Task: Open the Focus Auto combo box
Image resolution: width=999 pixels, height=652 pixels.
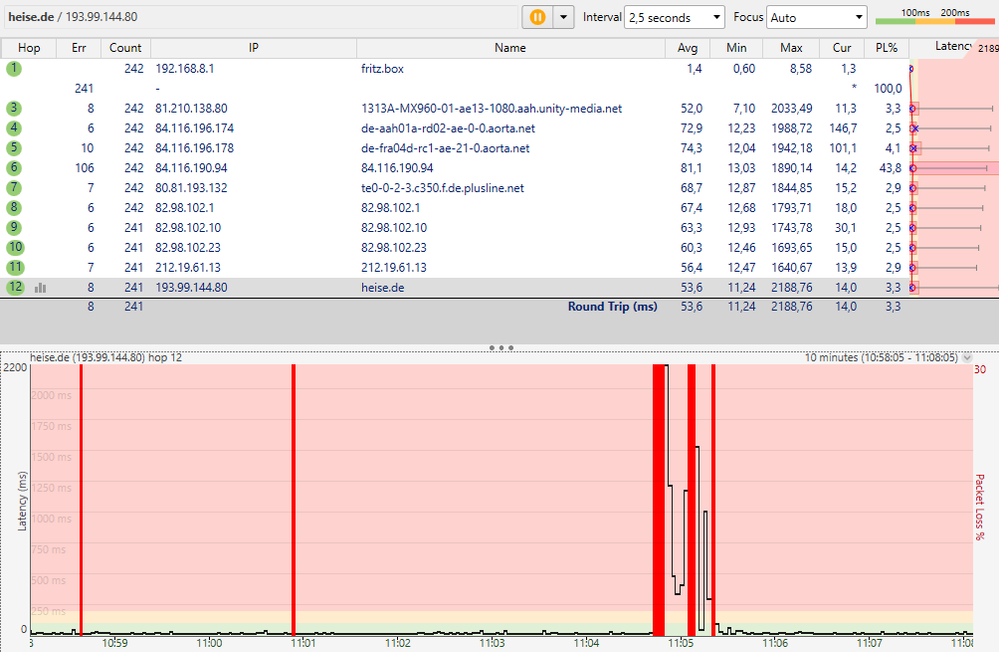Action: point(817,17)
